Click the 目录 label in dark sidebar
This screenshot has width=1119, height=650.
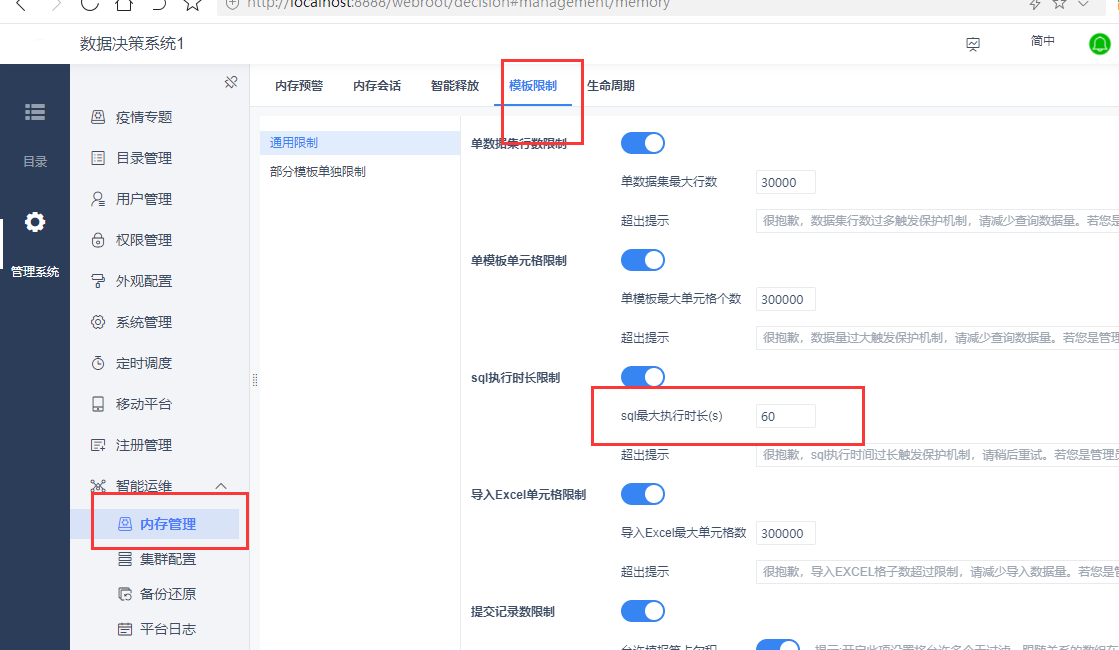[35, 162]
